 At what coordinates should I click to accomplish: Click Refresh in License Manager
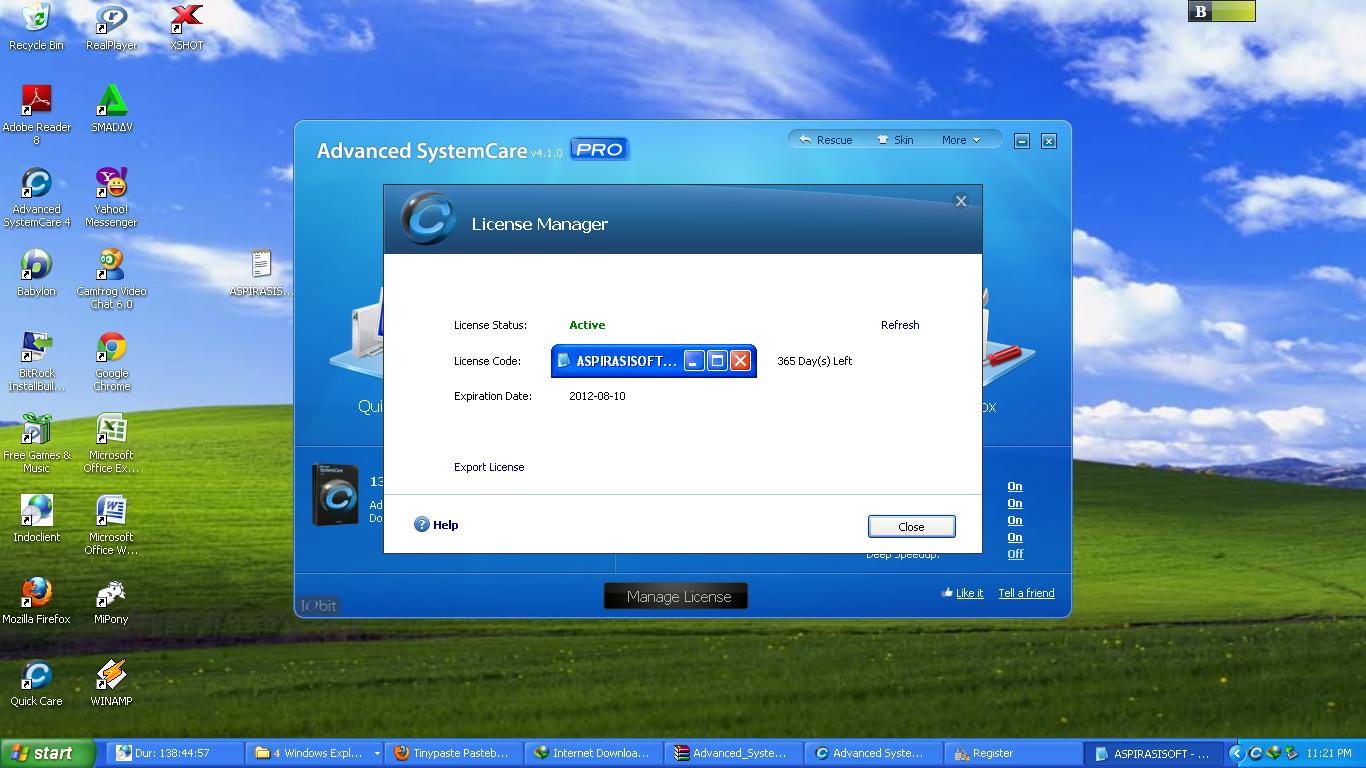click(x=900, y=325)
